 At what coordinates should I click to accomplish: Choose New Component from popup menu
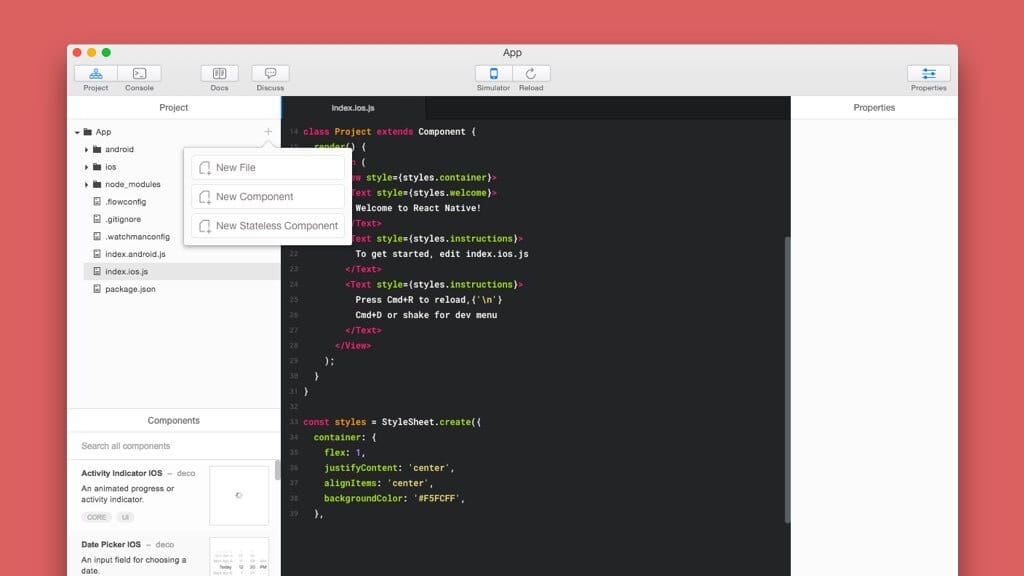268,197
